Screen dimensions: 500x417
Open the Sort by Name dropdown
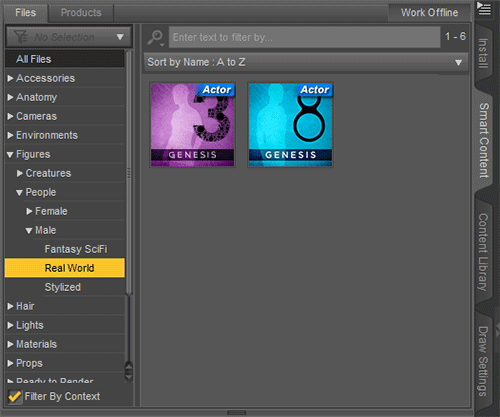tap(306, 62)
